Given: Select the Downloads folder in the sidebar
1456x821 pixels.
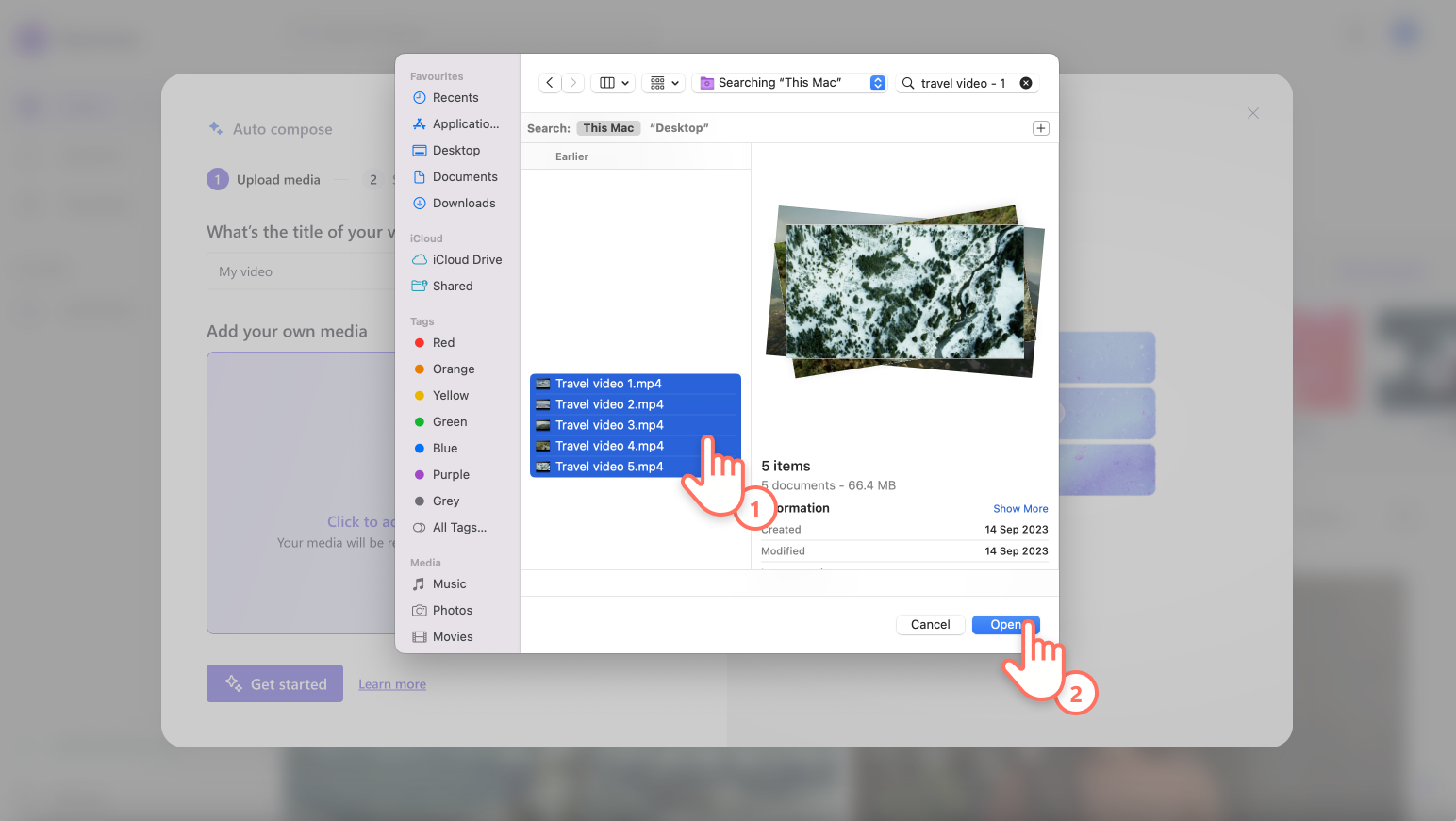Looking at the screenshot, I should tap(464, 203).
